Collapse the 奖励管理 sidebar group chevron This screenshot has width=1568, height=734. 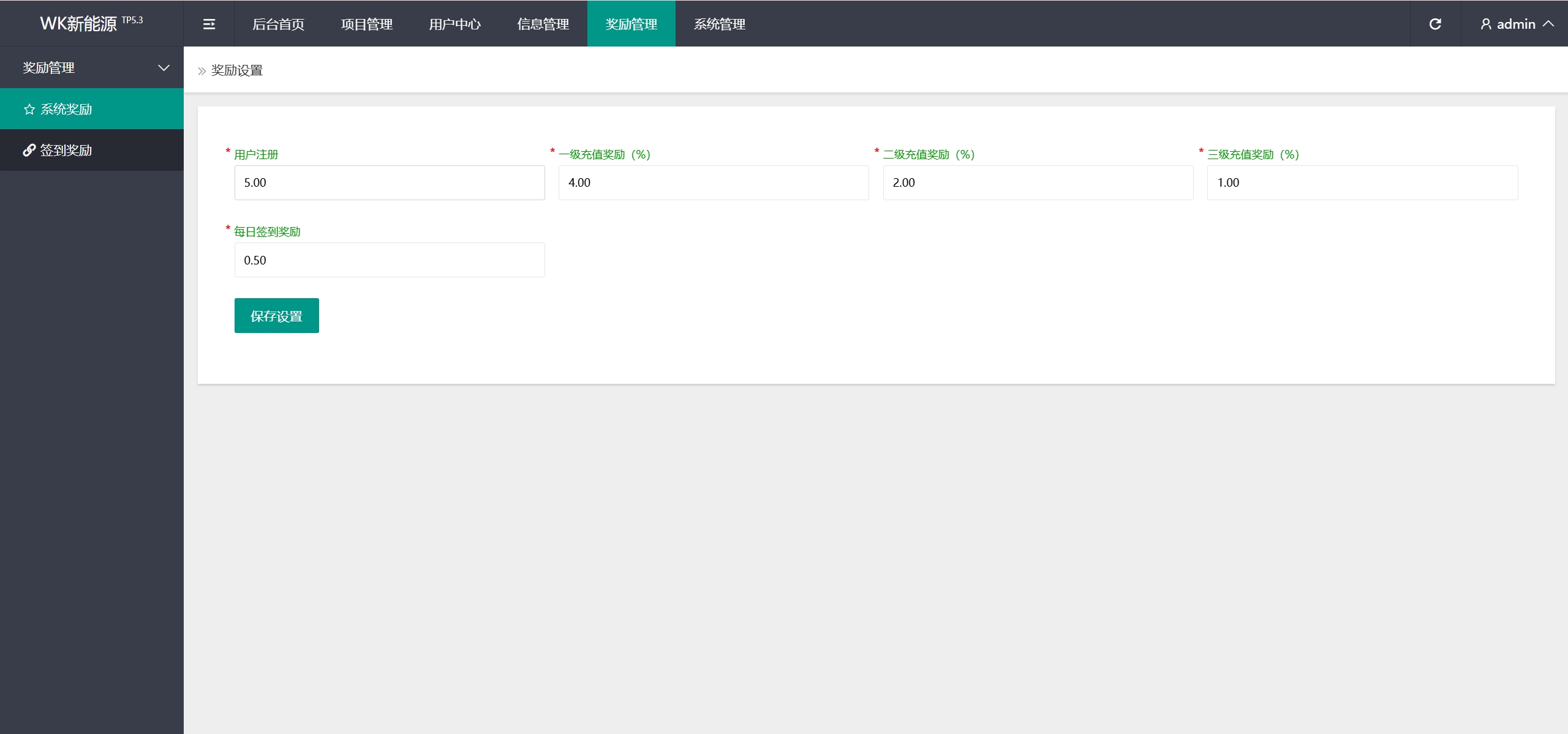pos(164,67)
